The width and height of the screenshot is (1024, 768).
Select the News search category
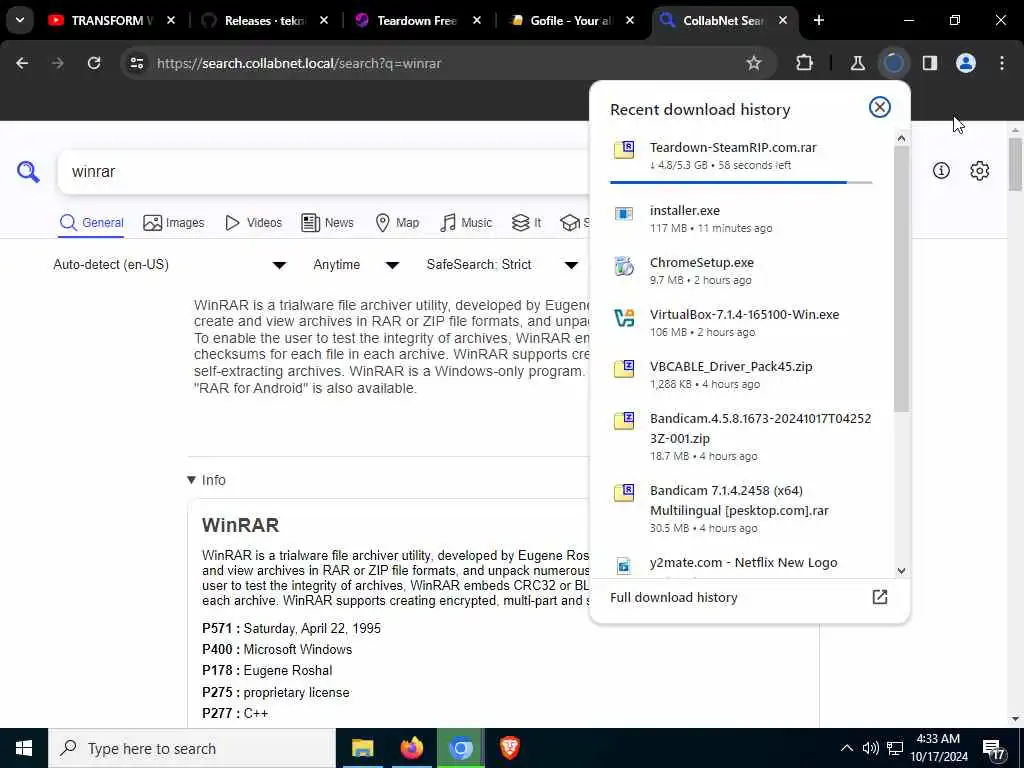click(327, 223)
